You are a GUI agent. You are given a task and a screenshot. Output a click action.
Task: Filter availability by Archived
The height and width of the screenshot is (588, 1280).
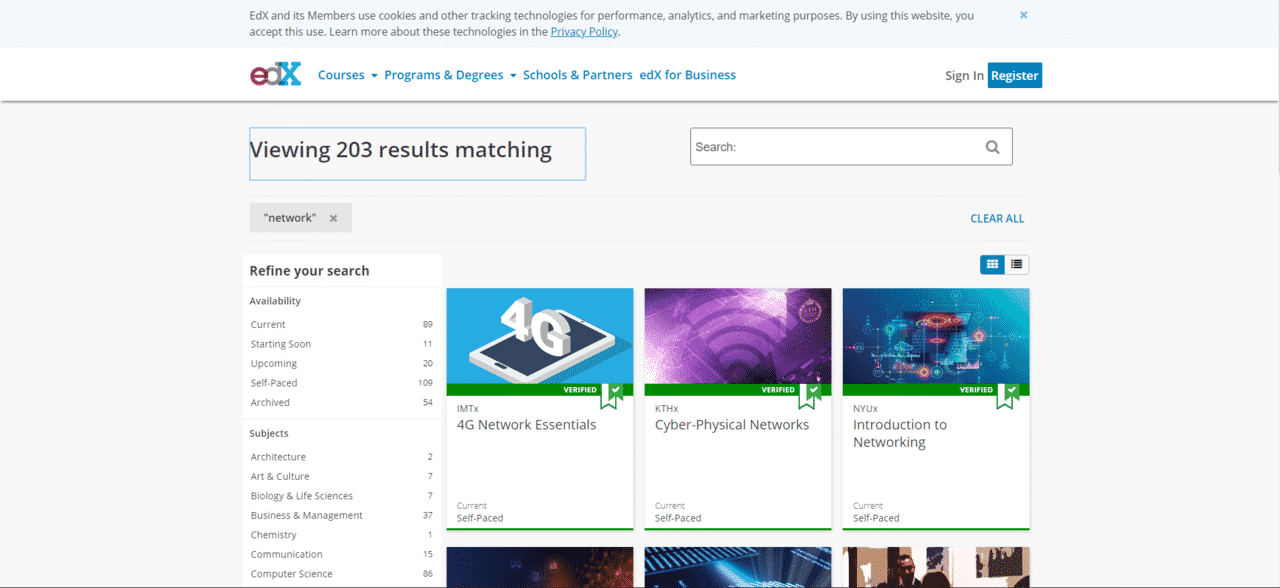[x=342, y=403]
